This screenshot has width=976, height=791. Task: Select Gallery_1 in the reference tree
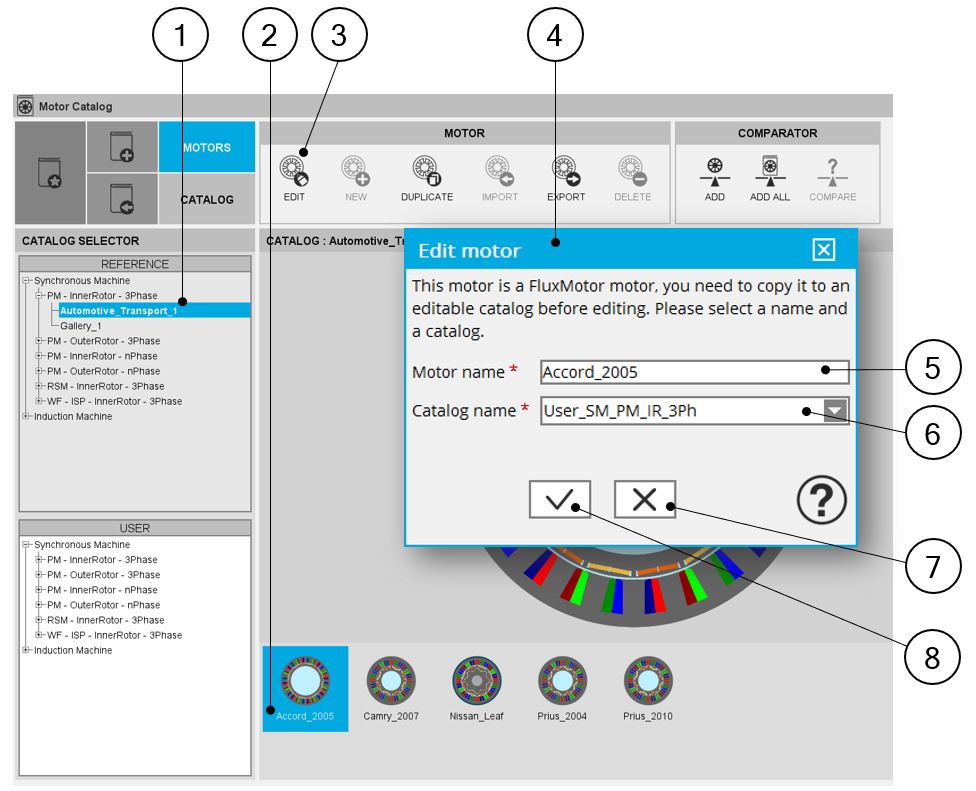coord(81,326)
